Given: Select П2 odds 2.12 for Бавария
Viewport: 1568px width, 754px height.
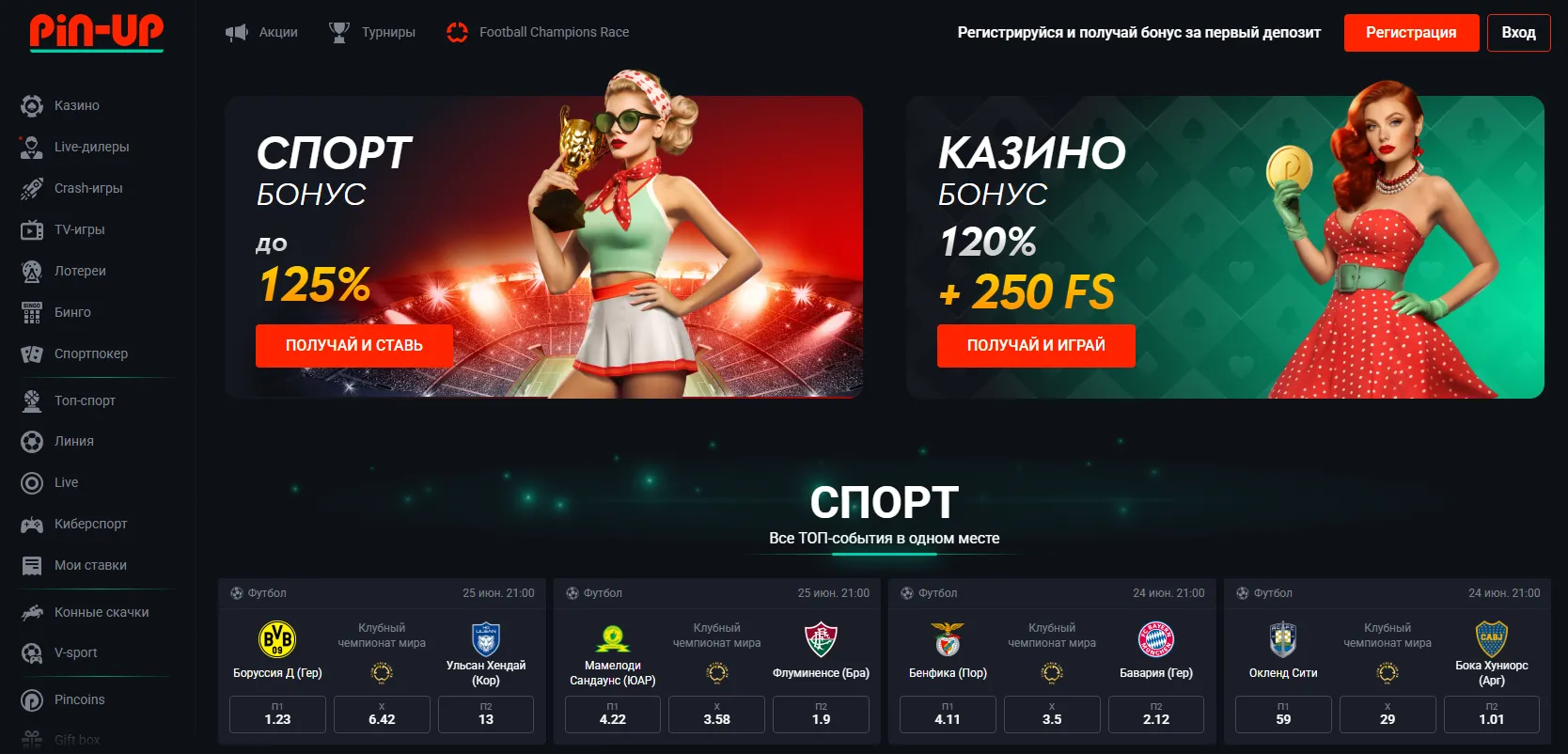Looking at the screenshot, I should tap(1156, 715).
